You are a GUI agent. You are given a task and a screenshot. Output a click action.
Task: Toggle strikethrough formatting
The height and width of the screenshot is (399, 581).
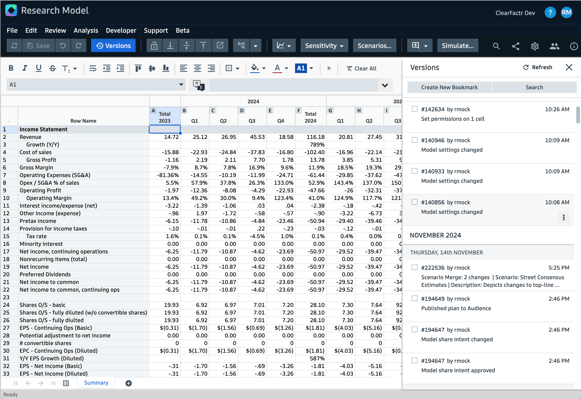click(52, 68)
